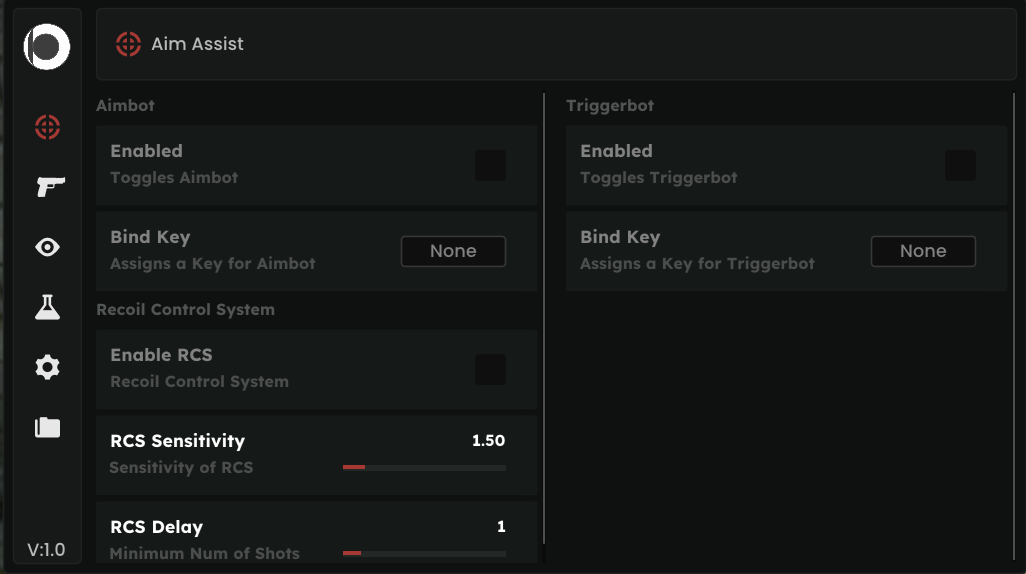Click the Triggerbot section heading
Screen dimensions: 1026x574
pos(609,105)
